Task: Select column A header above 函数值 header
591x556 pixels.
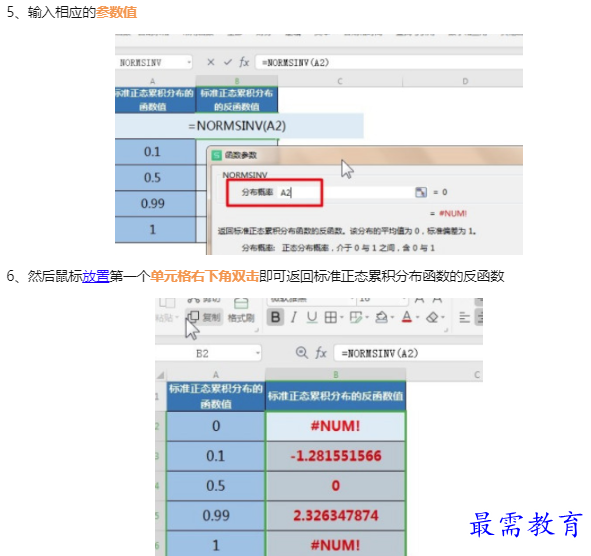Action: (216, 374)
